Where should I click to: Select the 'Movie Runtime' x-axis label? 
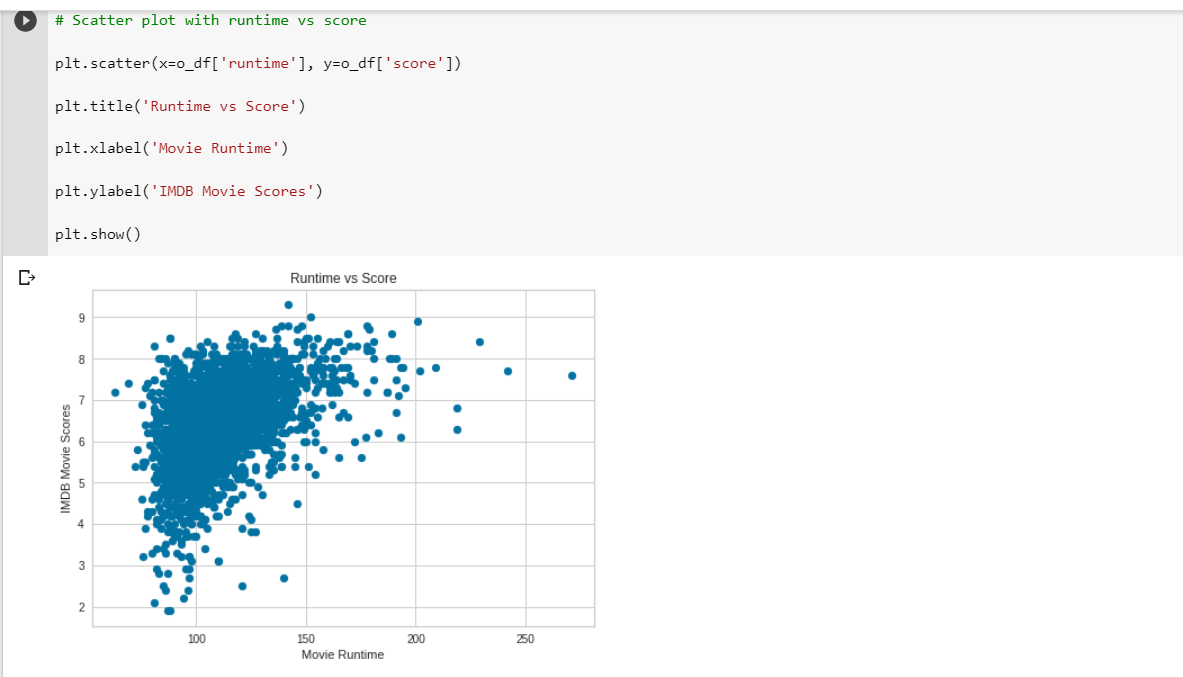343,654
